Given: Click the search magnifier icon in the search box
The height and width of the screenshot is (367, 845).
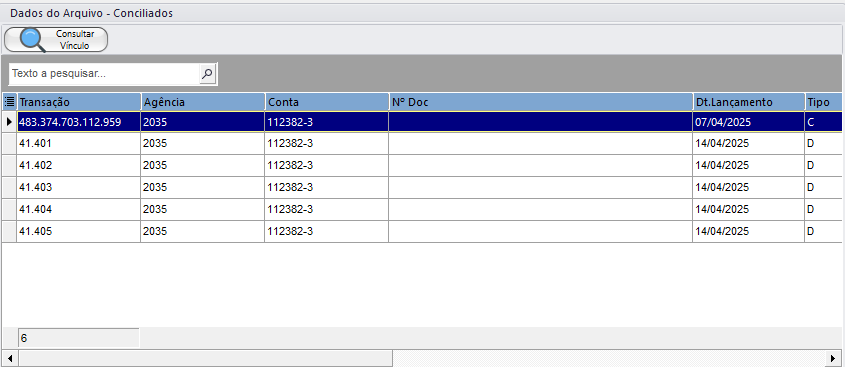Looking at the screenshot, I should coord(207,74).
